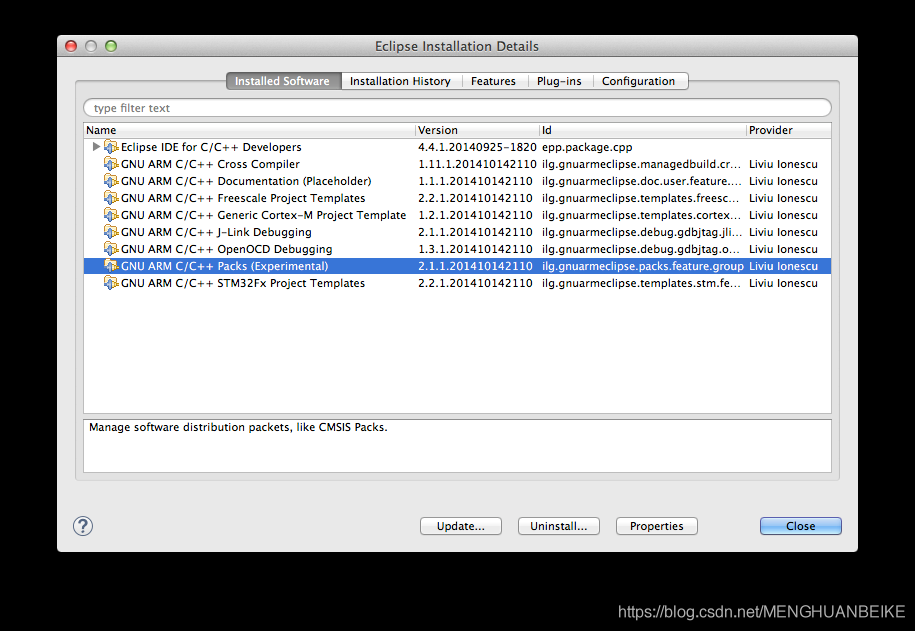915x631 pixels.
Task: Click the GNU ARM Cross Compiler feature icon
Action: [x=111, y=164]
